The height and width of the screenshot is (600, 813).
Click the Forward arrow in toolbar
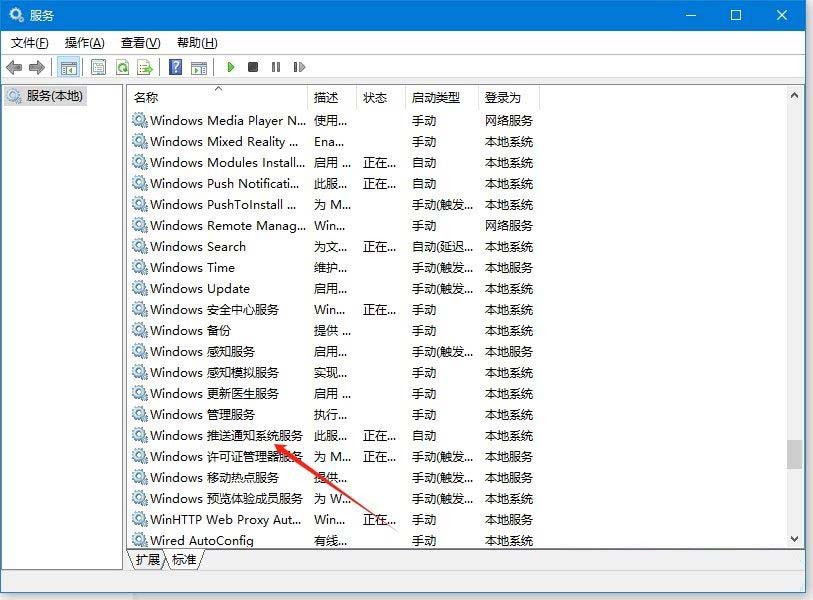37,67
